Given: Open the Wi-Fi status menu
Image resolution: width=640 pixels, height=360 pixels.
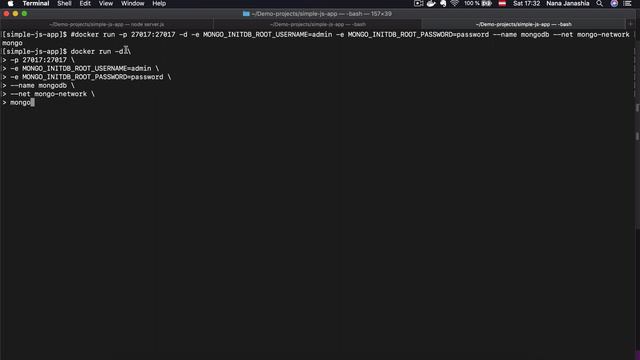Looking at the screenshot, I should click(x=455, y=4).
